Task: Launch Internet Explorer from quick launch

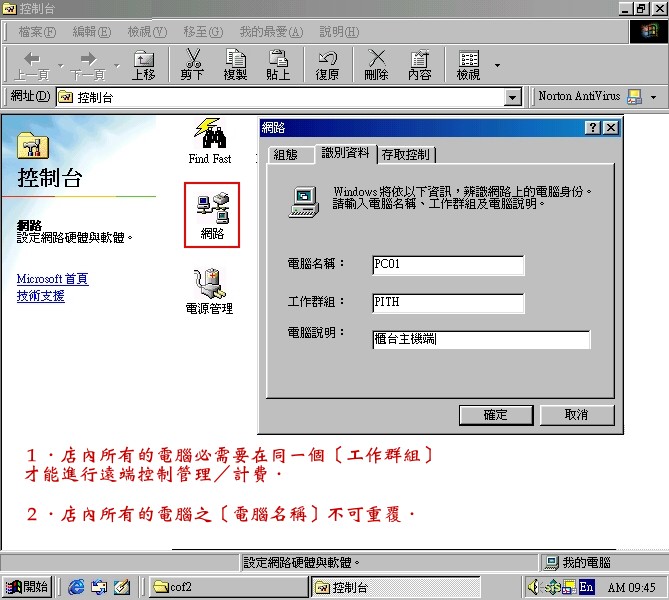Action: click(76, 588)
